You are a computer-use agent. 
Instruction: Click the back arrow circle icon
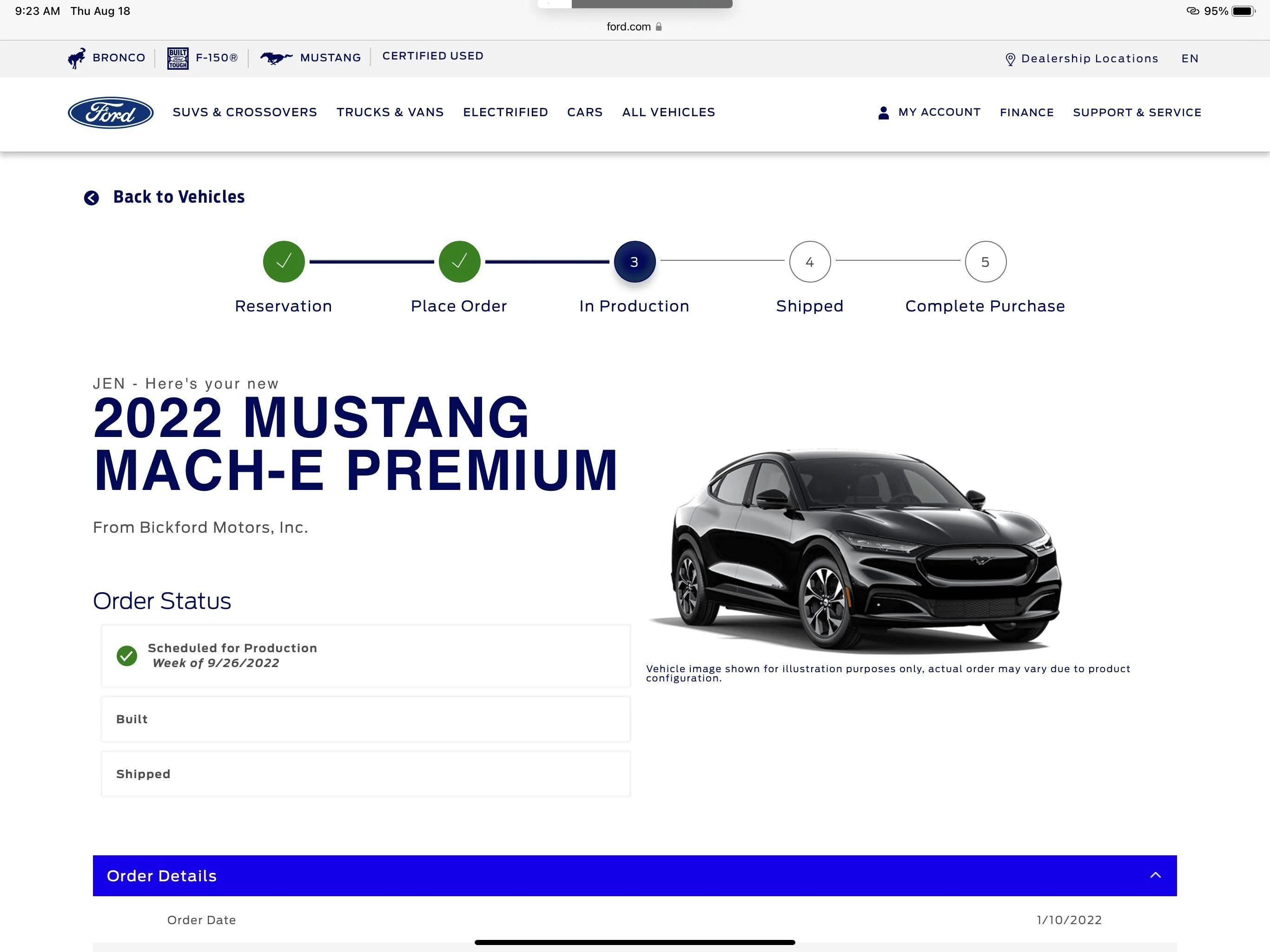91,198
